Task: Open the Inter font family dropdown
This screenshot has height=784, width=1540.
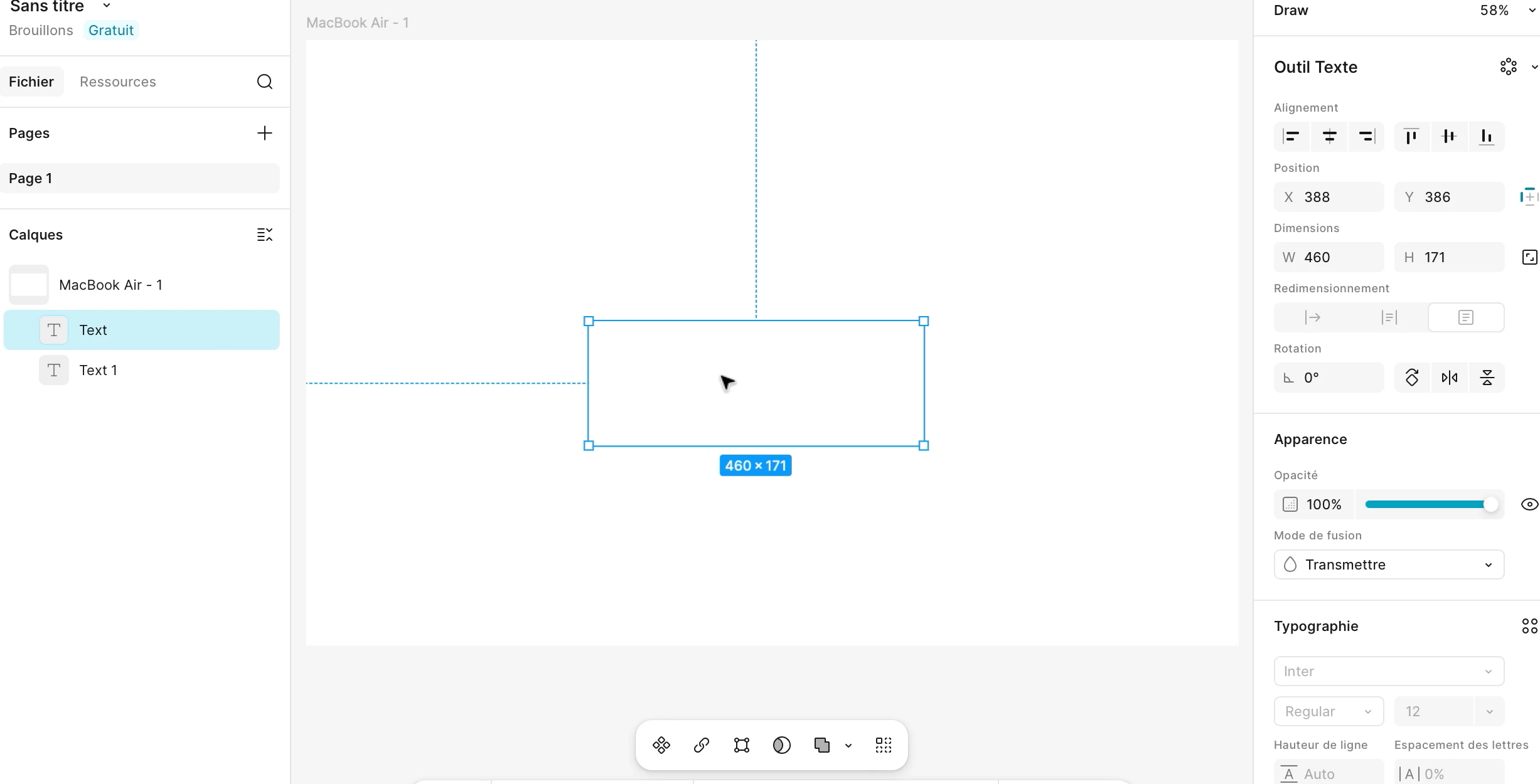Action: (1389, 671)
